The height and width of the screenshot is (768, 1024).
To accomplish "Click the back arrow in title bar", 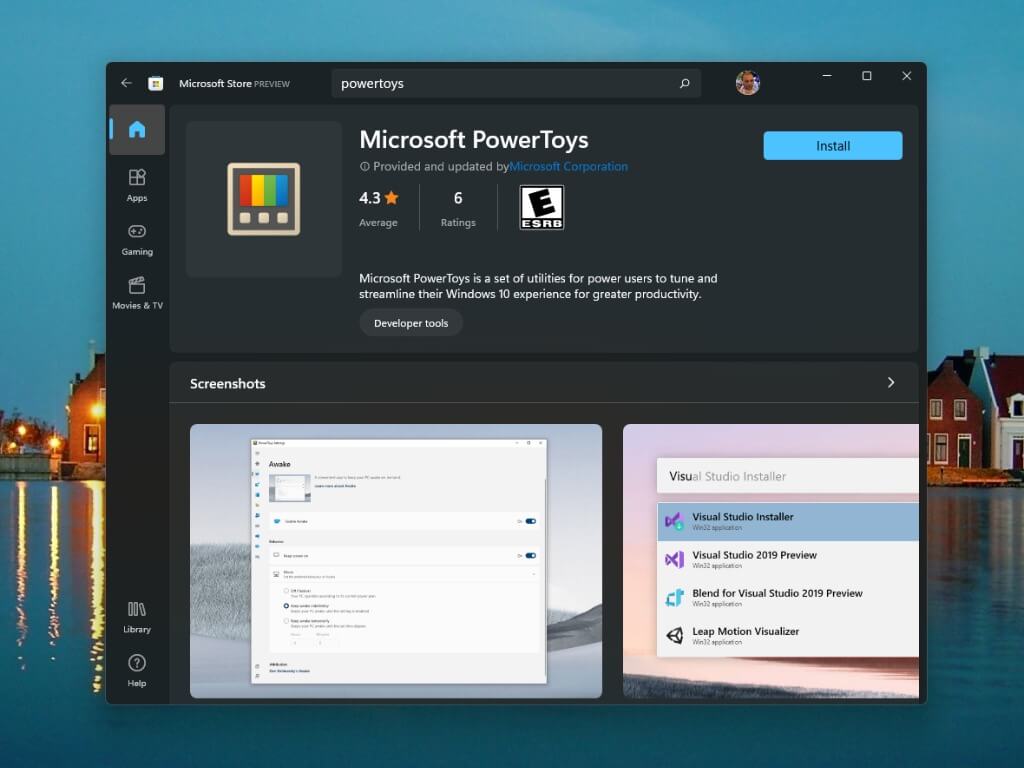I will click(x=126, y=83).
